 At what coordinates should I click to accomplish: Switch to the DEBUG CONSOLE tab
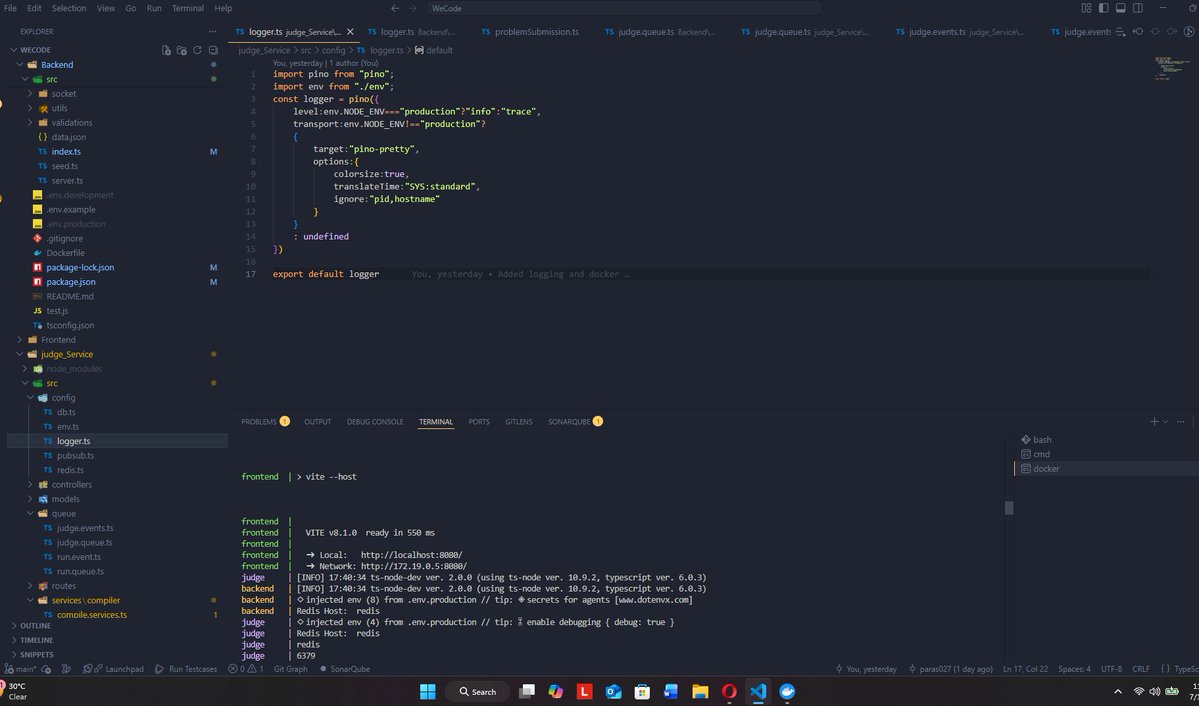coord(375,421)
